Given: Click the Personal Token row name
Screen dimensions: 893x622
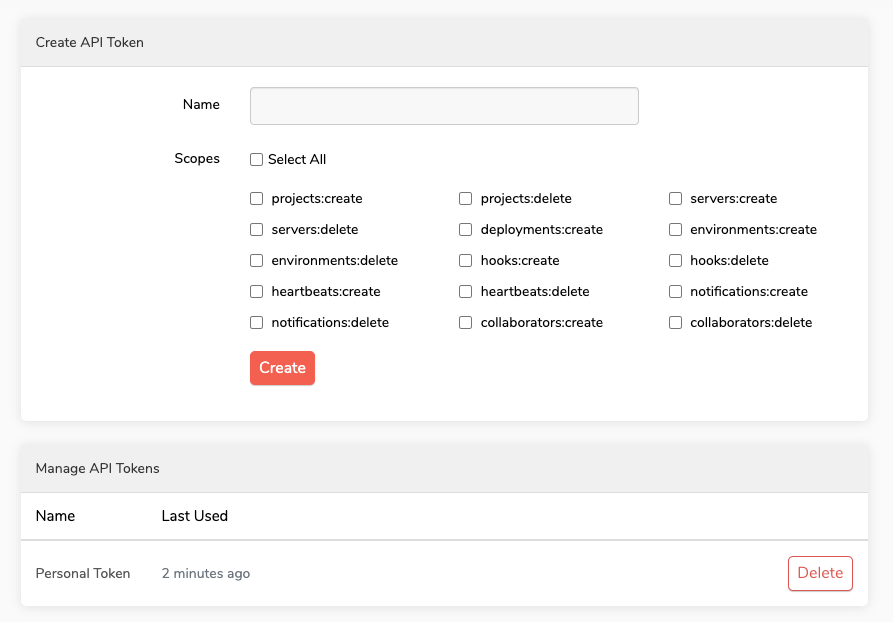Looking at the screenshot, I should pos(83,573).
